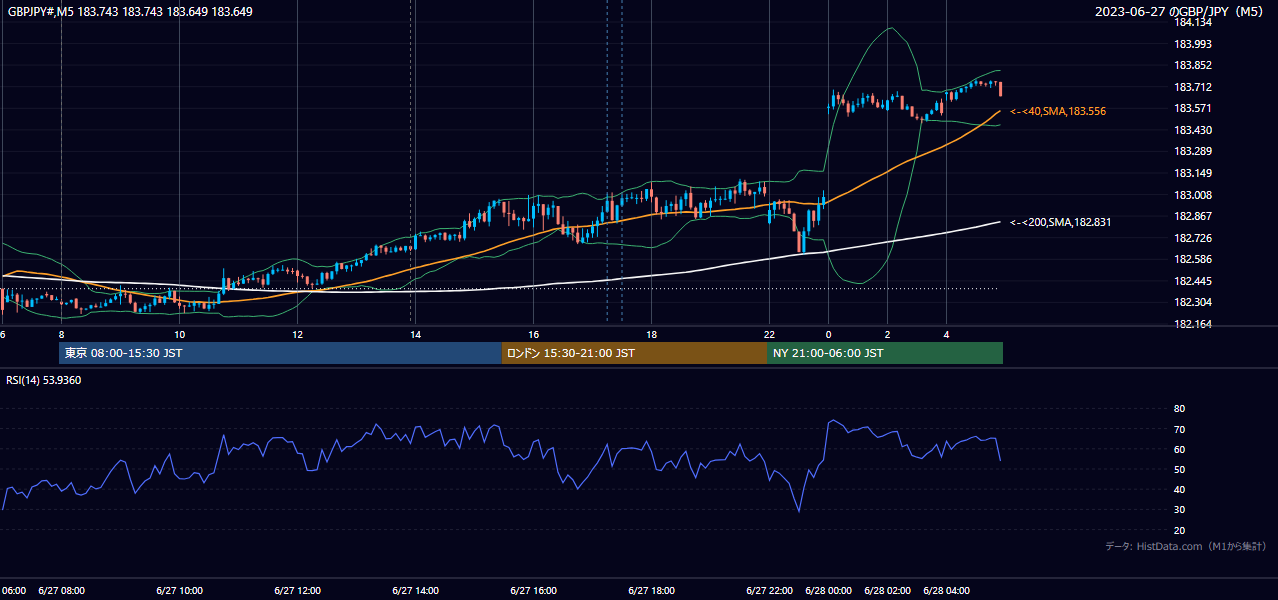Viewport: 1278px width, 600px height.
Task: Click price axis value 183.430
Action: pos(1192,130)
